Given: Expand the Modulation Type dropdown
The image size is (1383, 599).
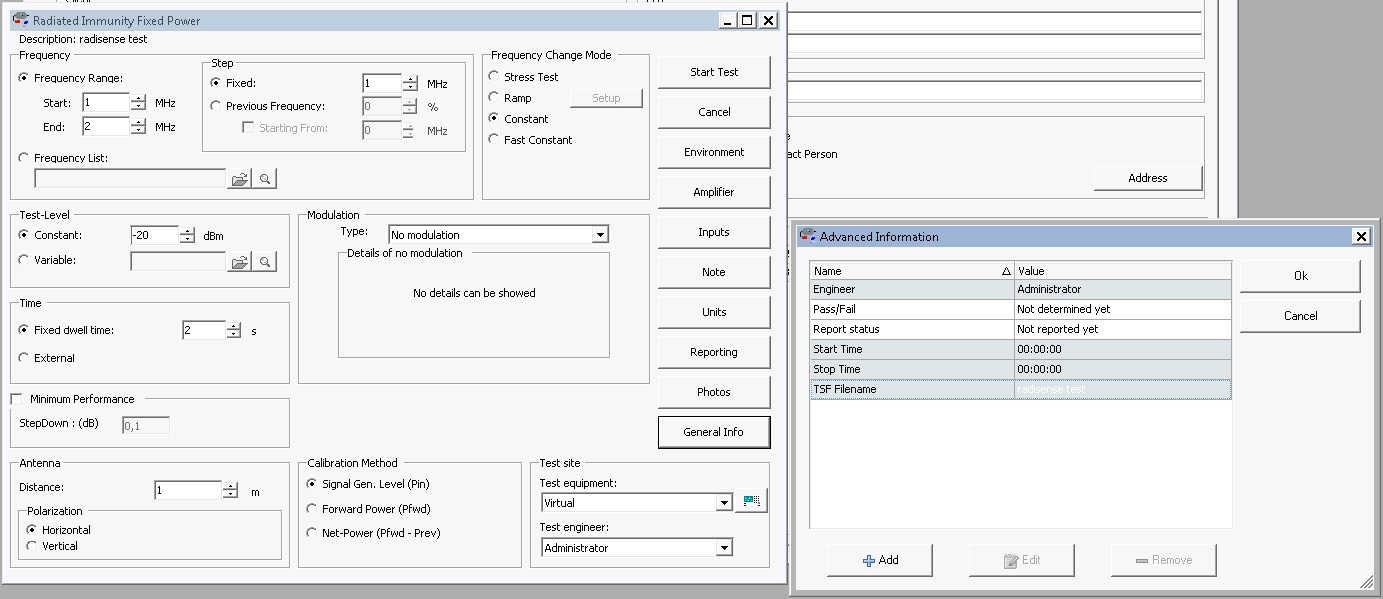Looking at the screenshot, I should [x=600, y=235].
